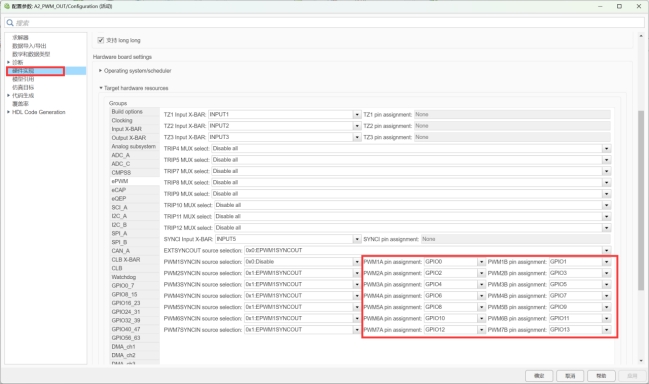
Task: Click the SYNCI pin assignment field
Action: tap(516, 239)
